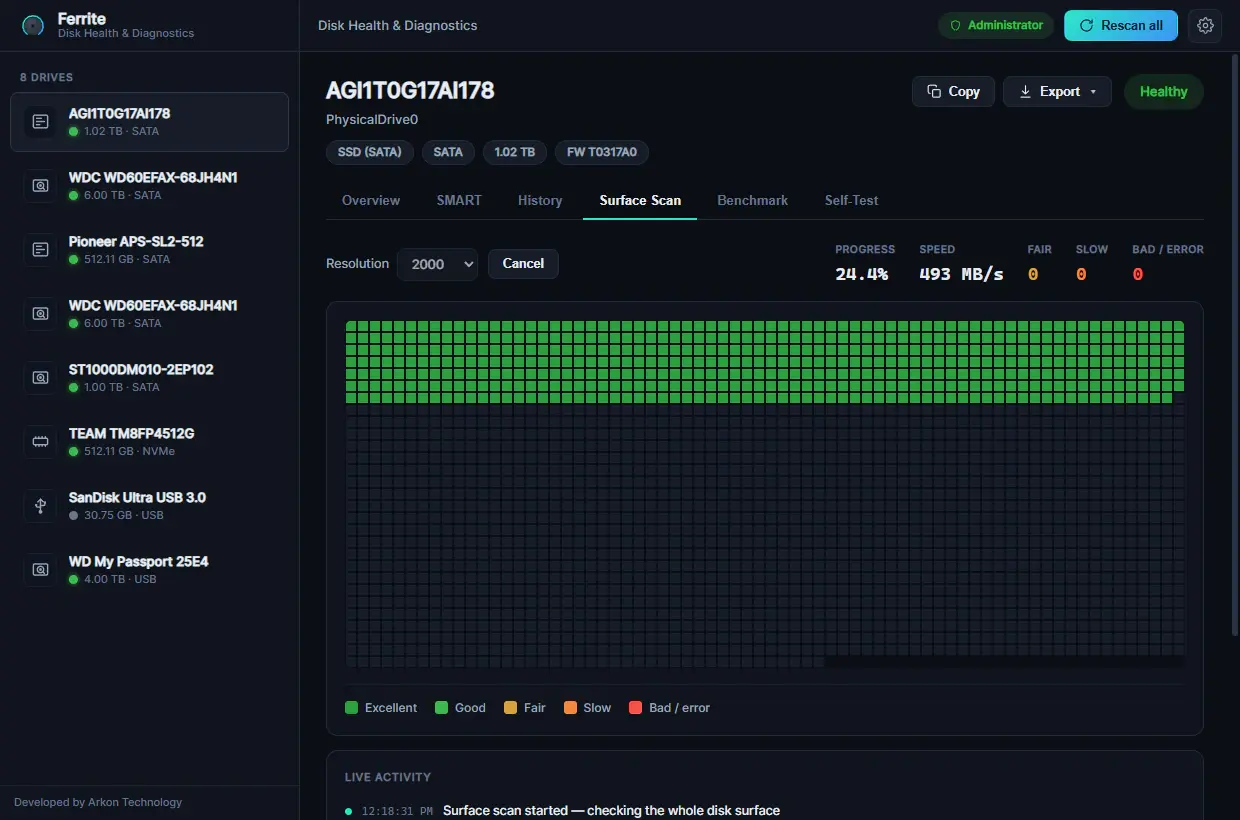
Task: Click the Slow legend color swatch
Action: (x=571, y=708)
